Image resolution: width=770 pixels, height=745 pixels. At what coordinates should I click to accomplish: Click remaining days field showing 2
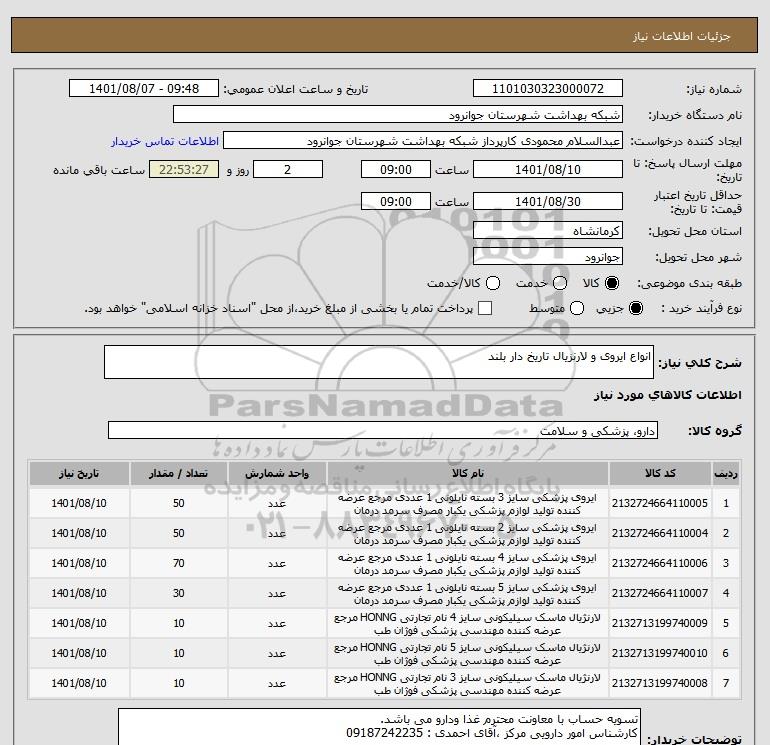tap(288, 169)
